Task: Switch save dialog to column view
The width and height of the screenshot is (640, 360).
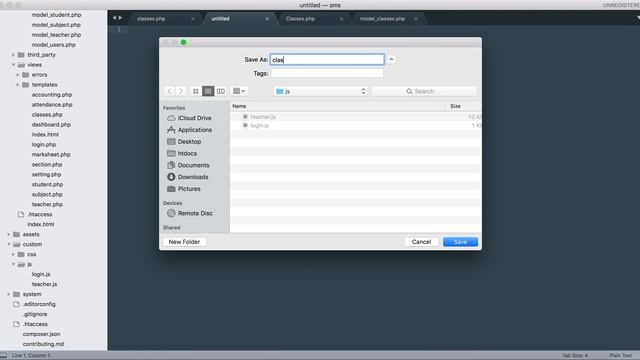Action: point(221,91)
